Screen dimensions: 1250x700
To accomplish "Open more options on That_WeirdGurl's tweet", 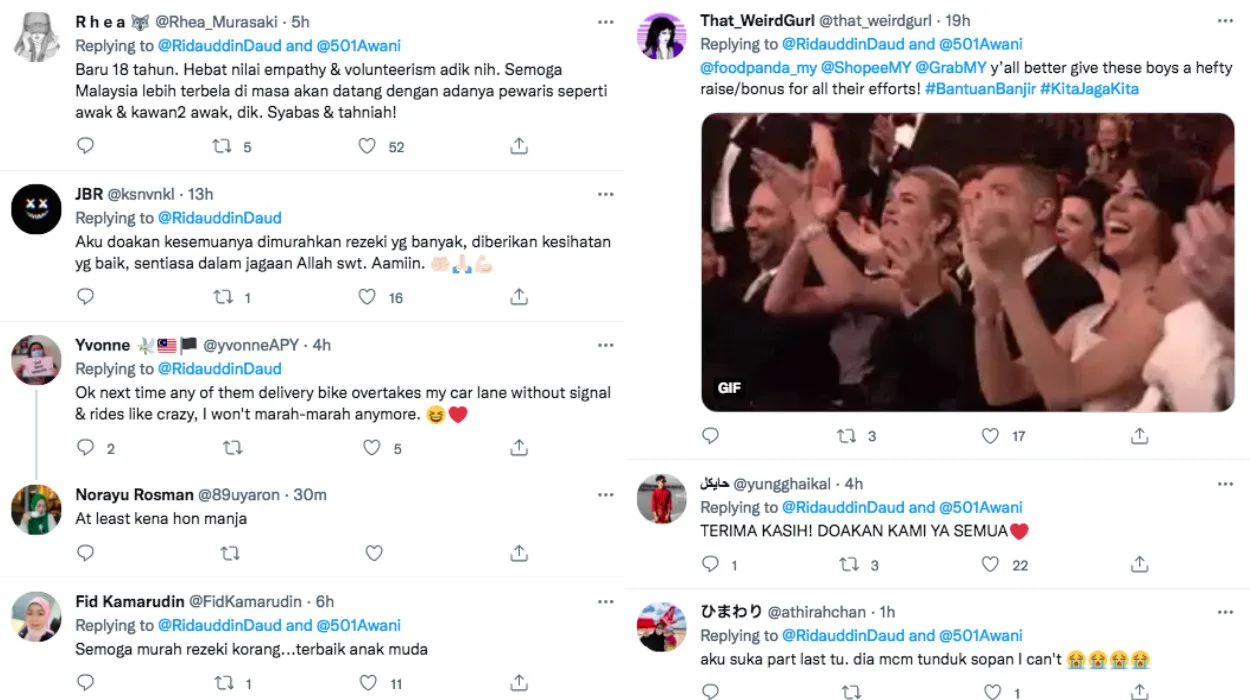I will click(1225, 21).
